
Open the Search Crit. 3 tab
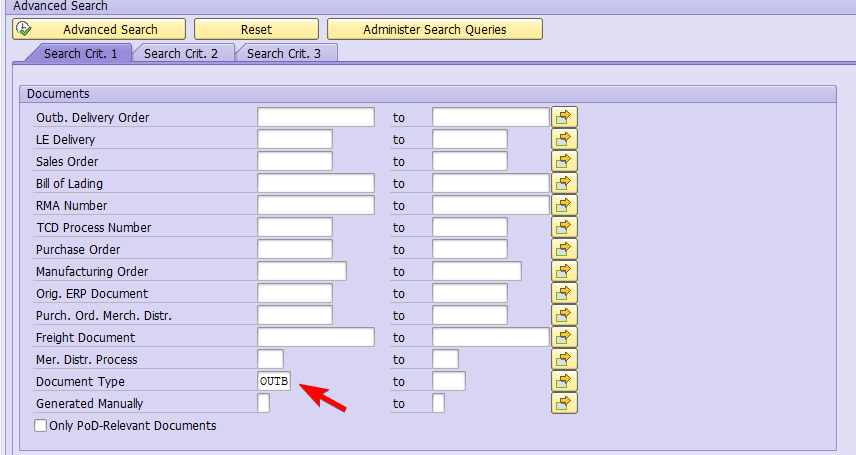click(x=284, y=53)
